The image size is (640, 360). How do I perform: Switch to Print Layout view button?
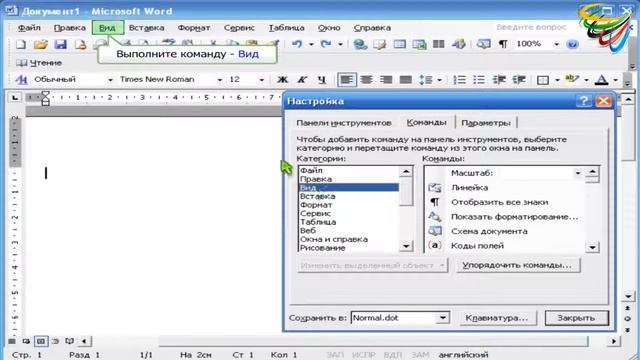point(41,341)
